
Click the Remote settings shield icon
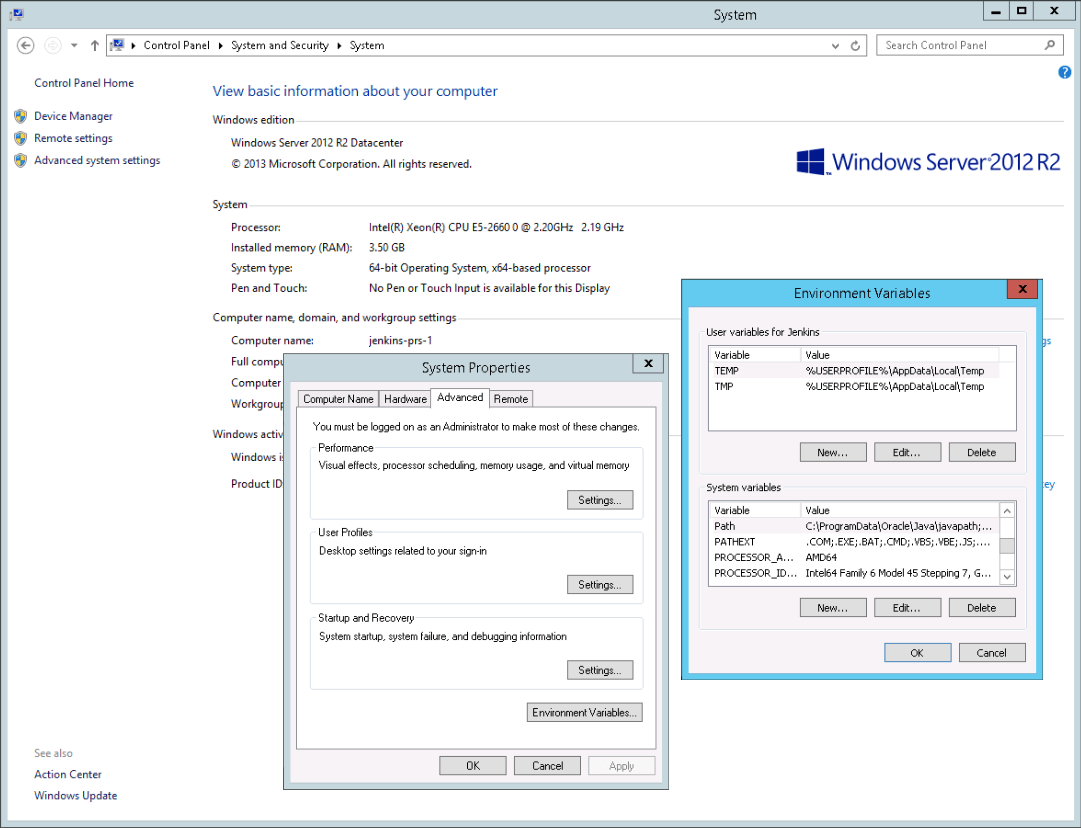[20, 138]
